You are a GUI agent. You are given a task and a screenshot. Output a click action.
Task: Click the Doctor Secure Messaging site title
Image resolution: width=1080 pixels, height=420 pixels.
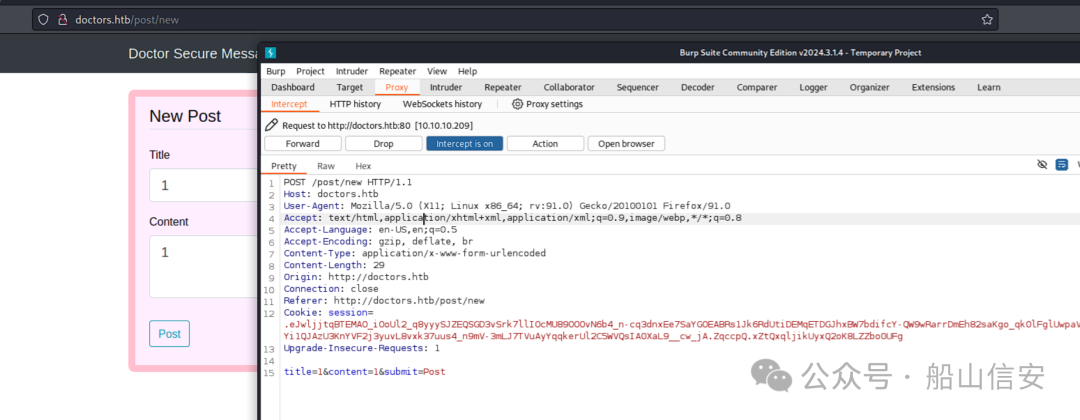click(x=193, y=54)
